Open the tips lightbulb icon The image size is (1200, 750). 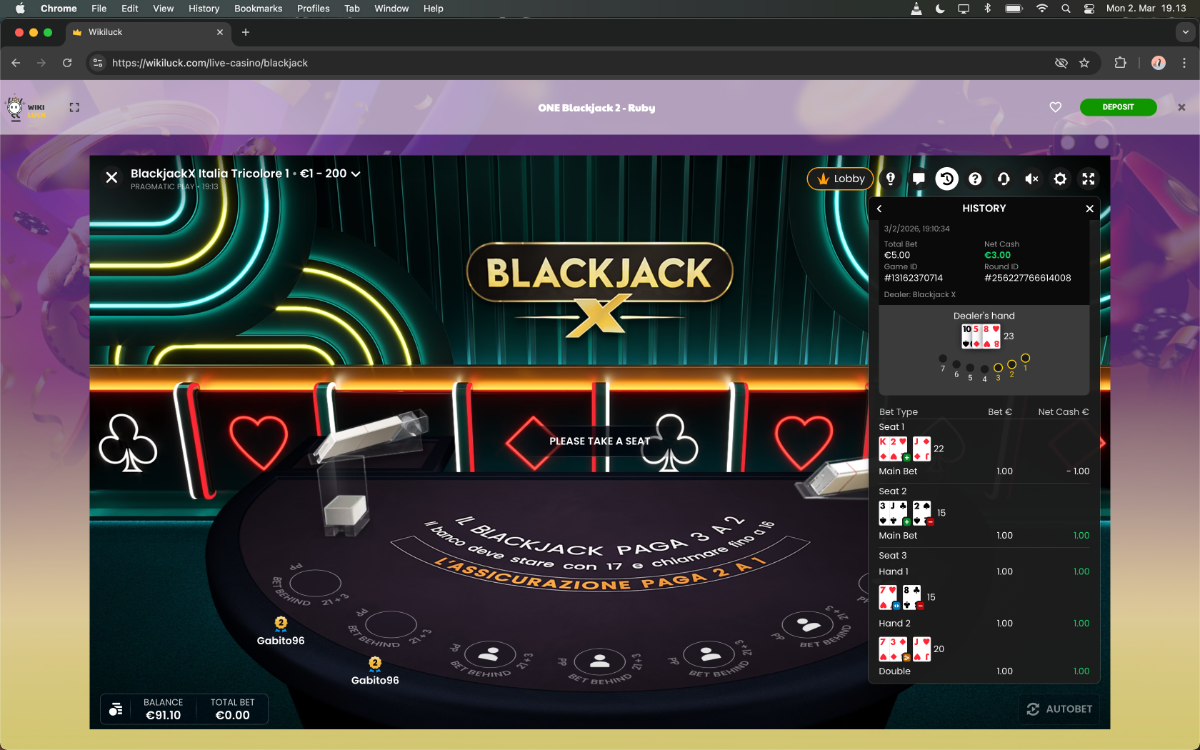pyautogui.click(x=890, y=179)
